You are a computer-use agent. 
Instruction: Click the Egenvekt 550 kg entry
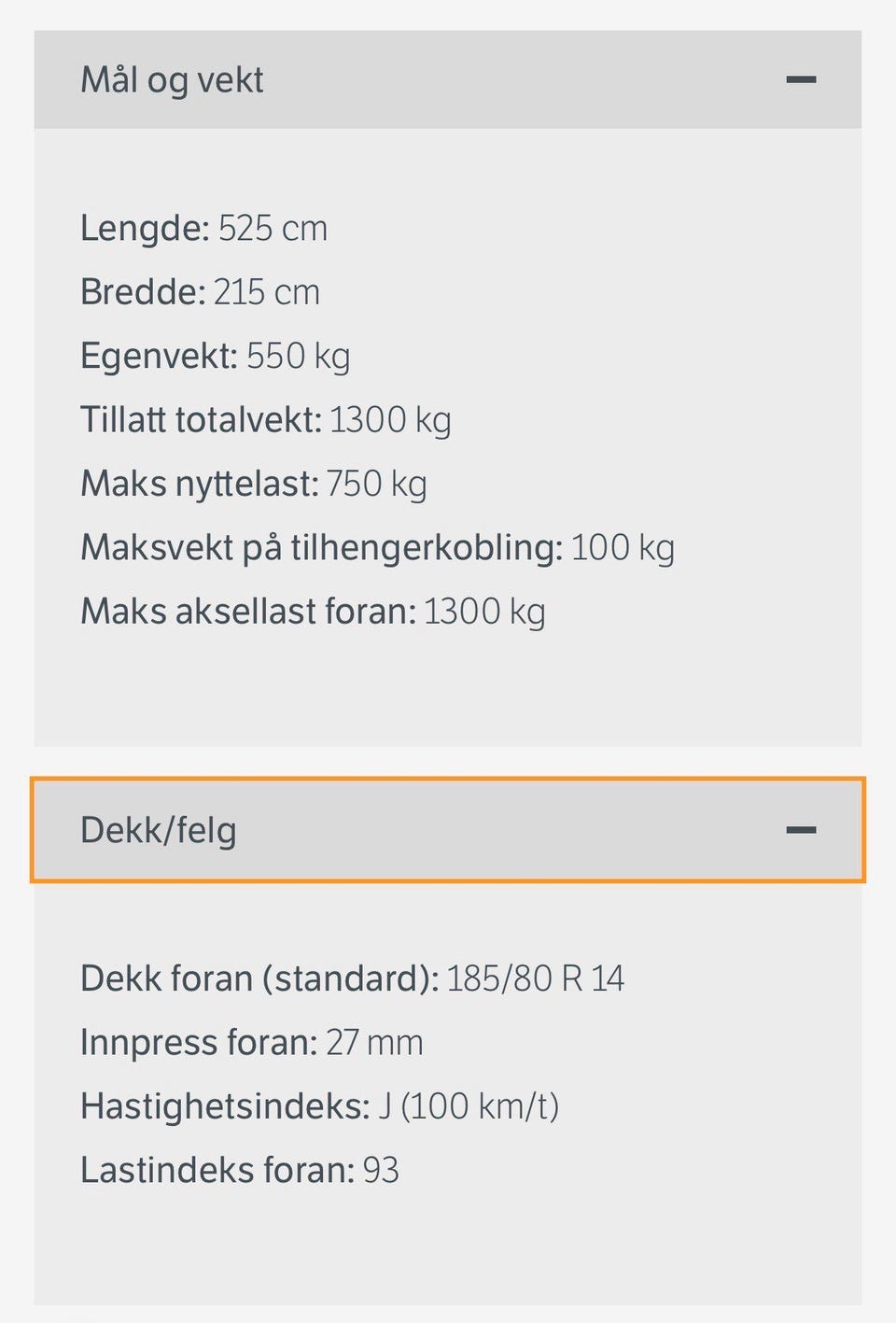click(215, 357)
